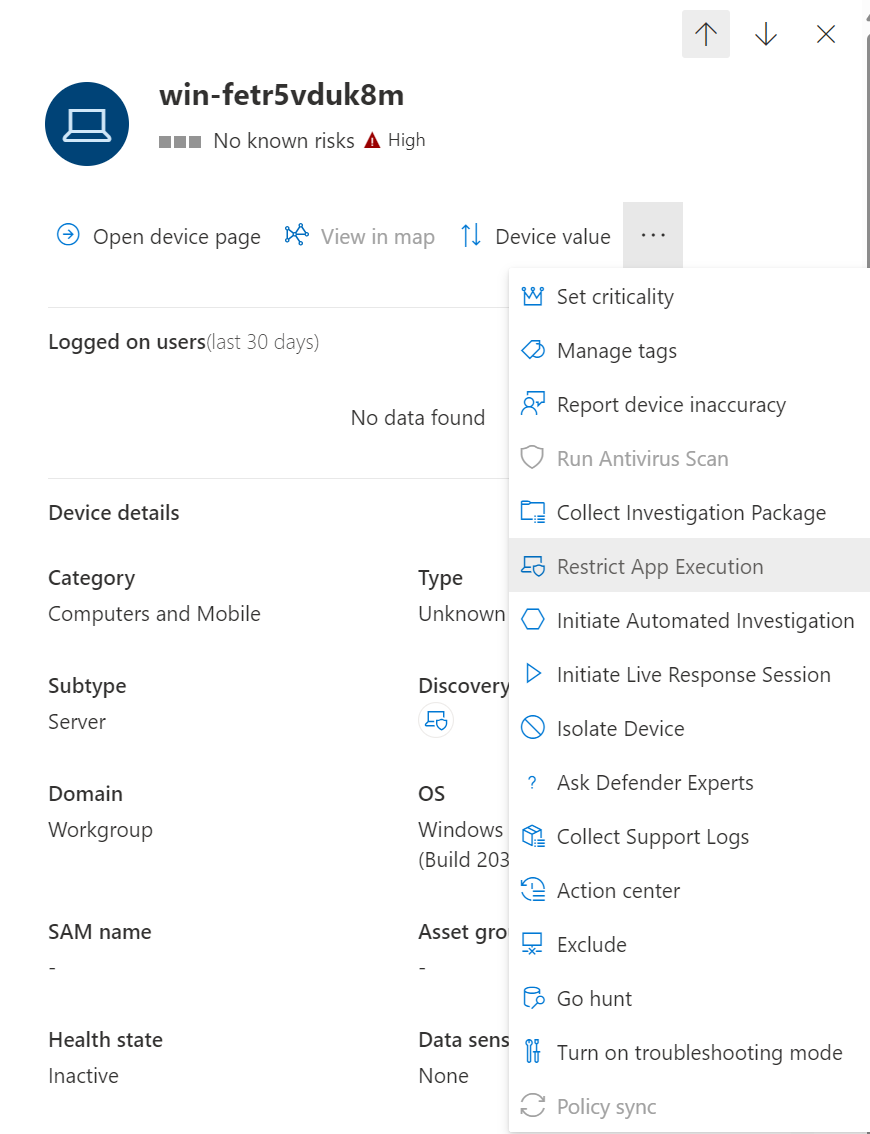Open device page

pos(159,237)
